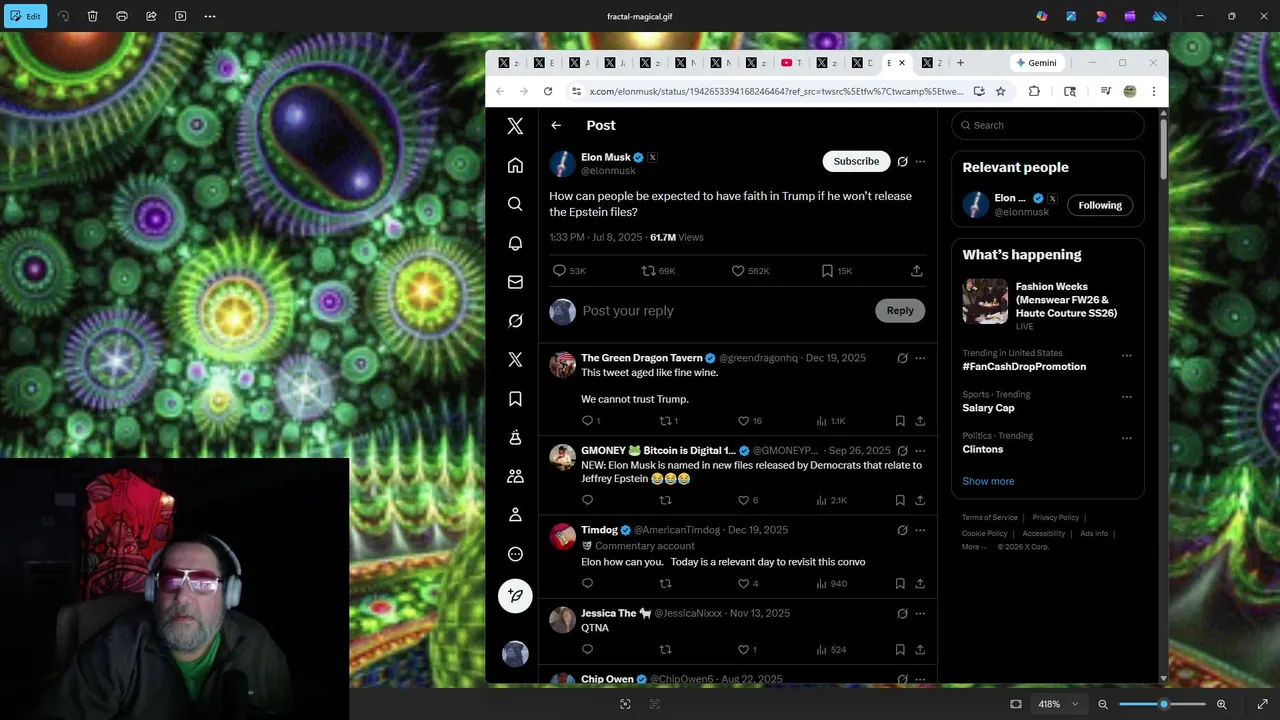Click the Reply button
This screenshot has width=1280, height=720.
click(x=900, y=311)
